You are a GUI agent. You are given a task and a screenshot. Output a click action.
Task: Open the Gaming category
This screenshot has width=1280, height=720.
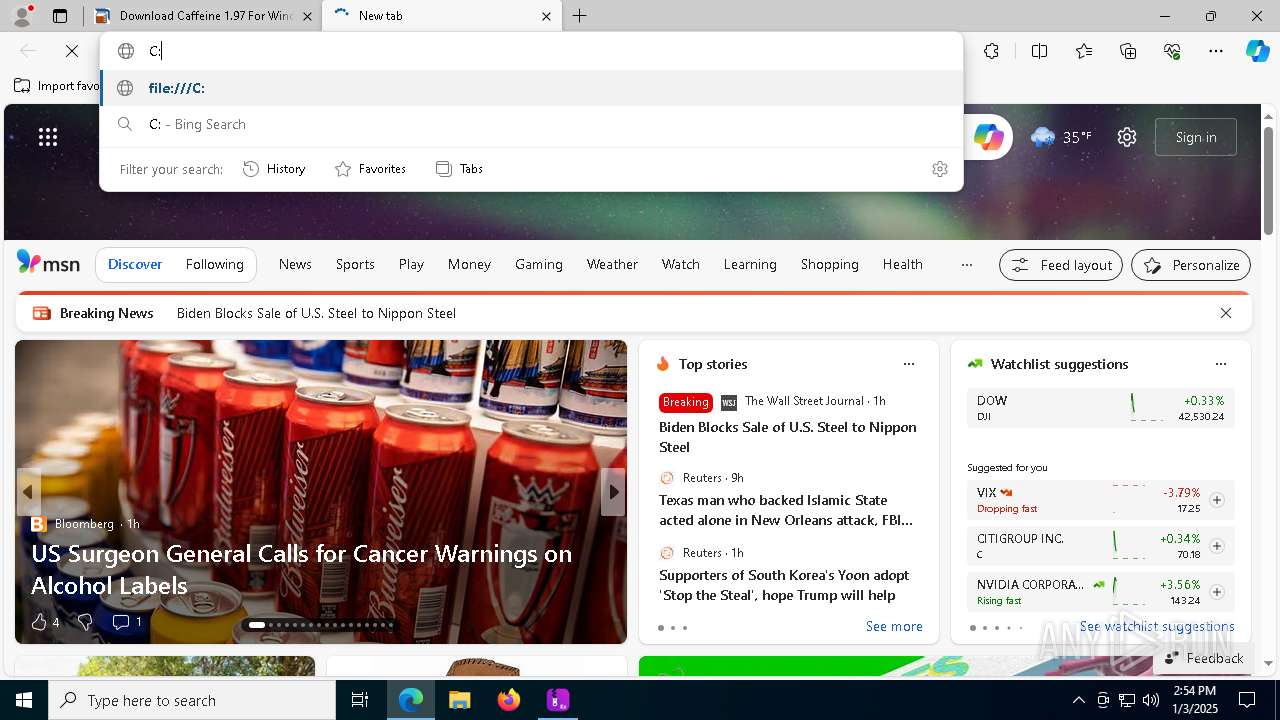pyautogui.click(x=539, y=265)
